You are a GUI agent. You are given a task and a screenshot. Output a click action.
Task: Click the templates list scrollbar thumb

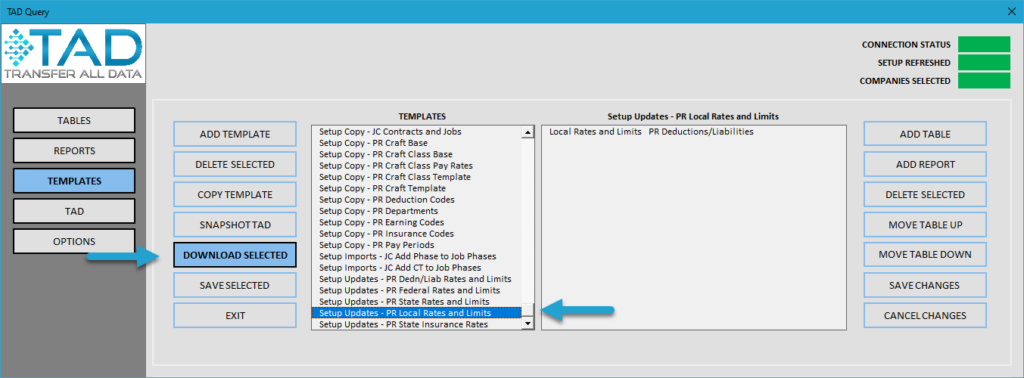(x=528, y=310)
